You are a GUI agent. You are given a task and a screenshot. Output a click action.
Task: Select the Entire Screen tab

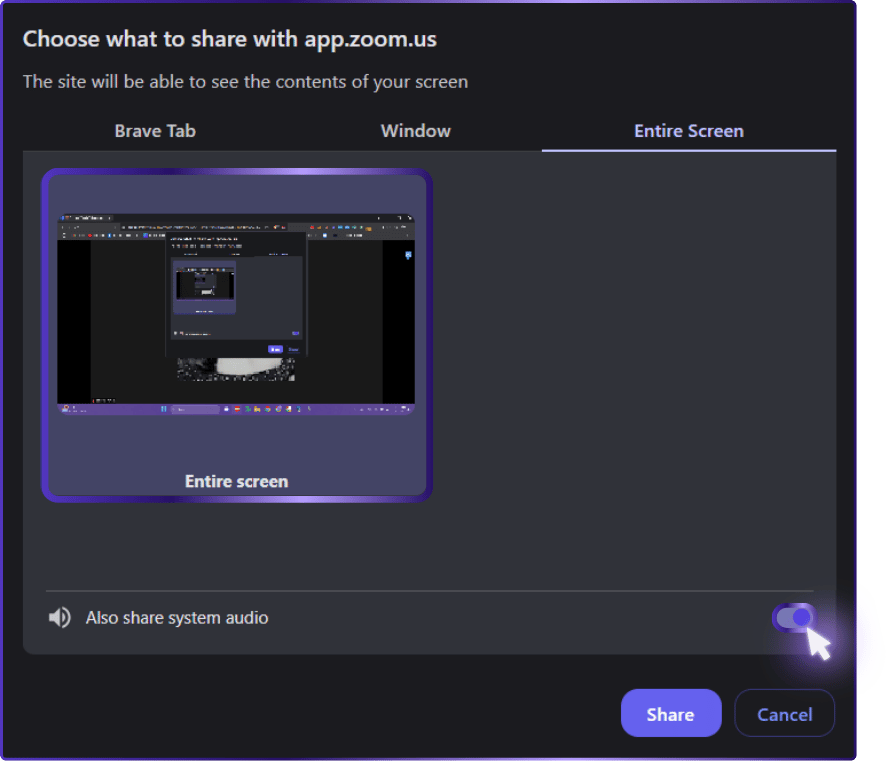[689, 131]
